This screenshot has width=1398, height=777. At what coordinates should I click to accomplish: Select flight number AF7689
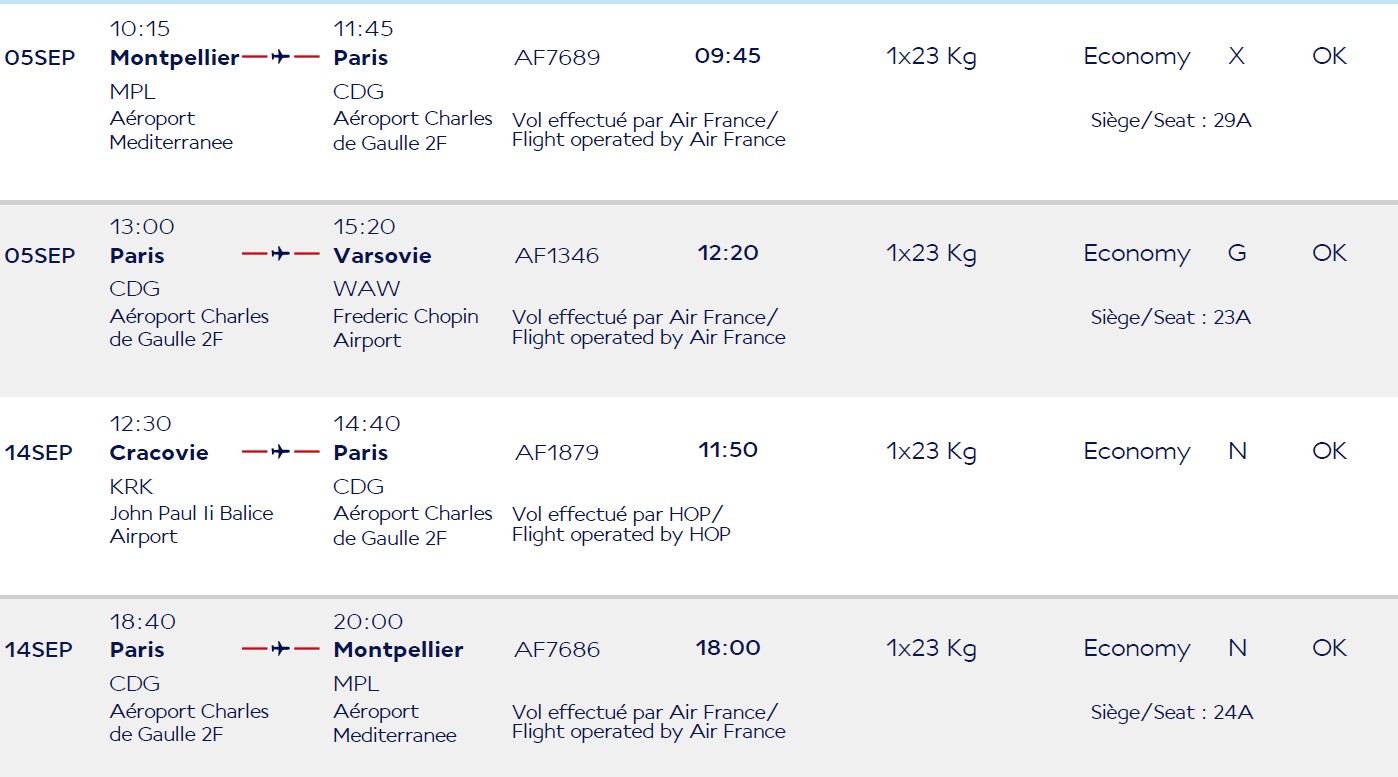(557, 58)
